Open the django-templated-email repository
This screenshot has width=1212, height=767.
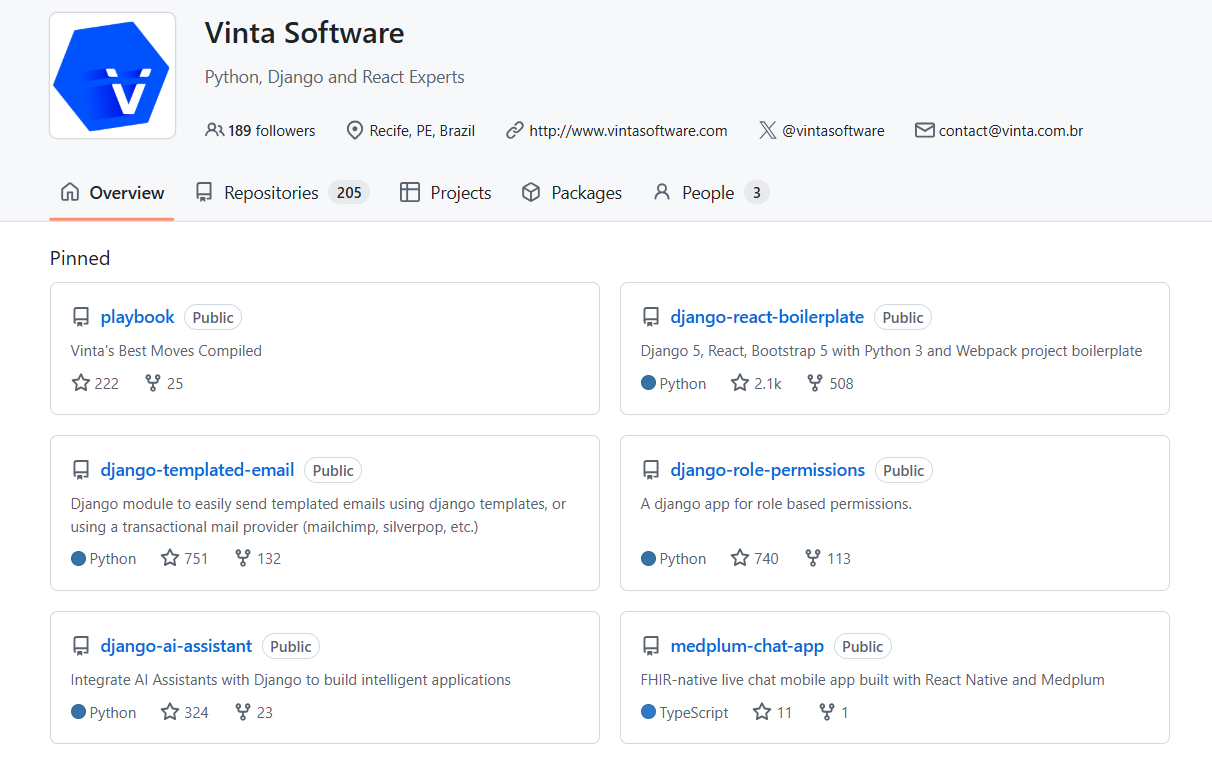197,470
